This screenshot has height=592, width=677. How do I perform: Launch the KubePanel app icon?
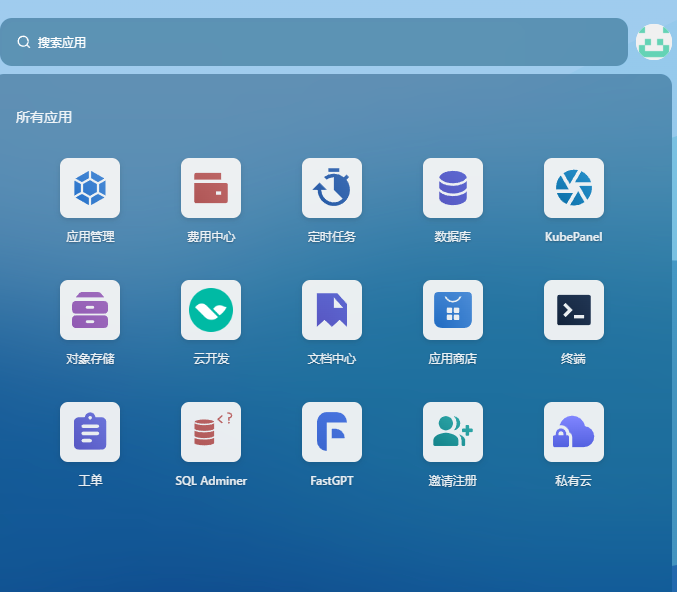point(574,188)
